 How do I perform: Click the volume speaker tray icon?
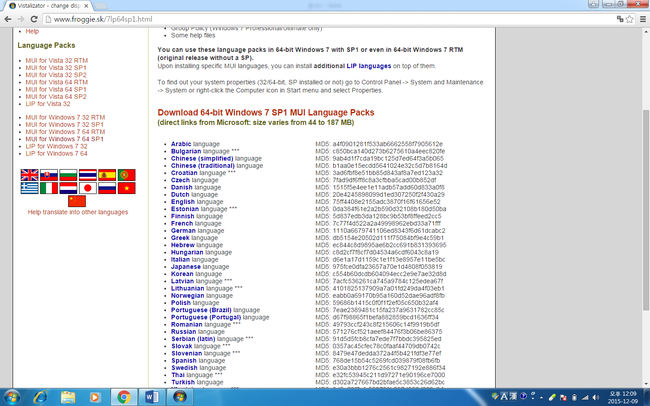[596, 397]
